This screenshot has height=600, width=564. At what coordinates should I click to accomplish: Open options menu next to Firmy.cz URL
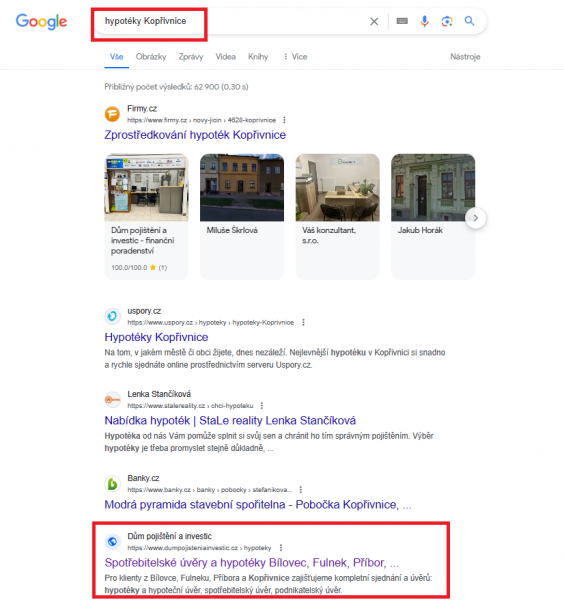pyautogui.click(x=284, y=120)
